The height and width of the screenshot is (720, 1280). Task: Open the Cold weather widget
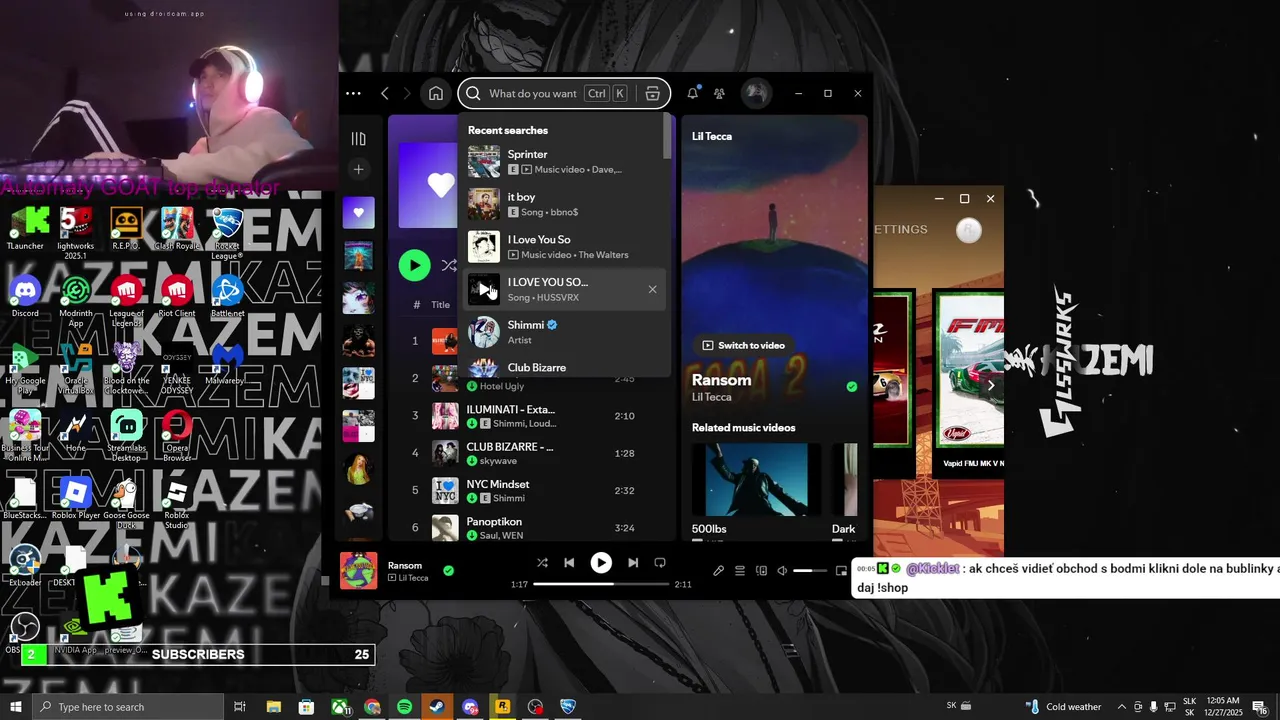[x=1064, y=707]
